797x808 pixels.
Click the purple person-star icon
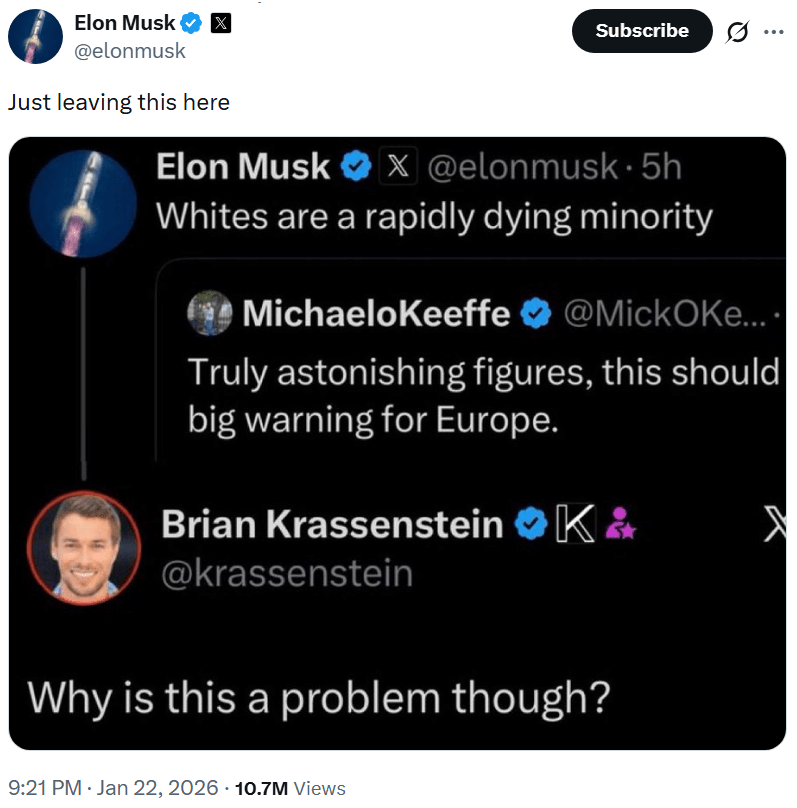tap(621, 522)
